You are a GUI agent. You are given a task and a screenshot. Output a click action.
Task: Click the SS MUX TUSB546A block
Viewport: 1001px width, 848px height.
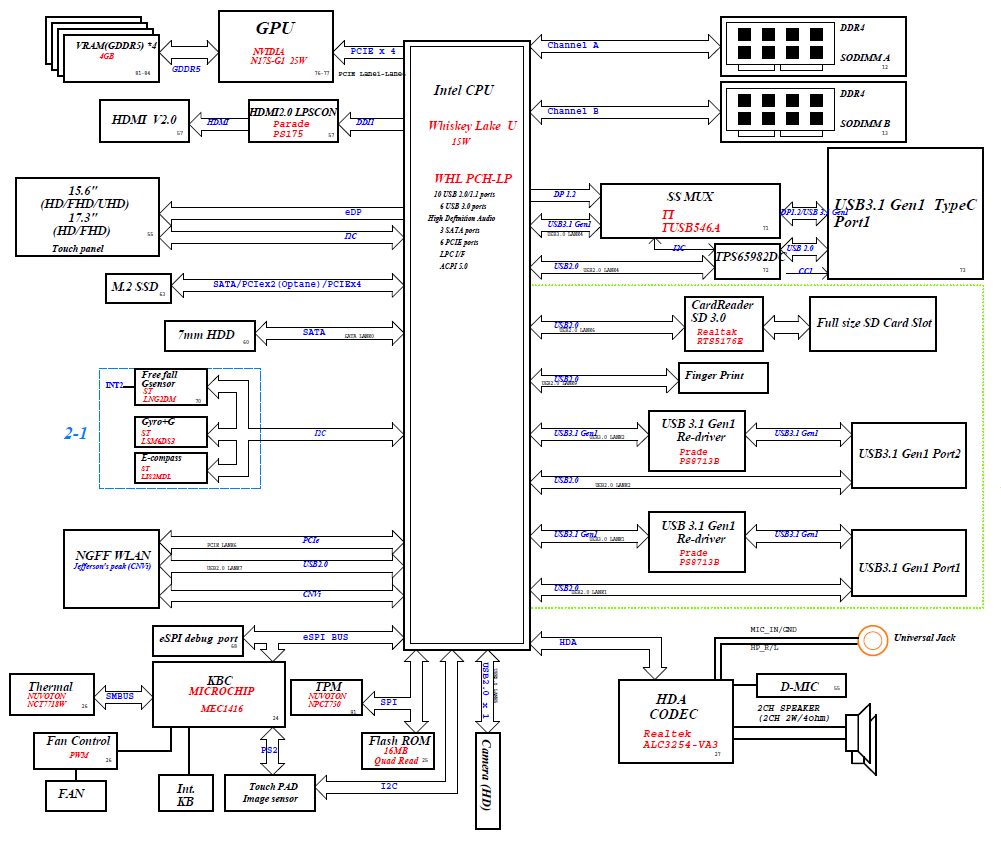690,211
